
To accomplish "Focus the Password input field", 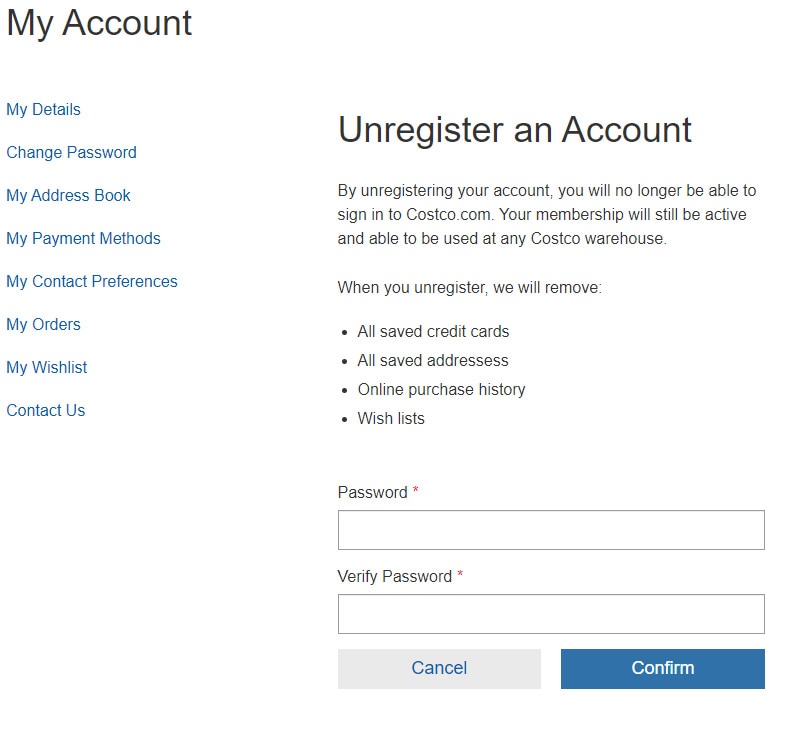I will tap(551, 530).
